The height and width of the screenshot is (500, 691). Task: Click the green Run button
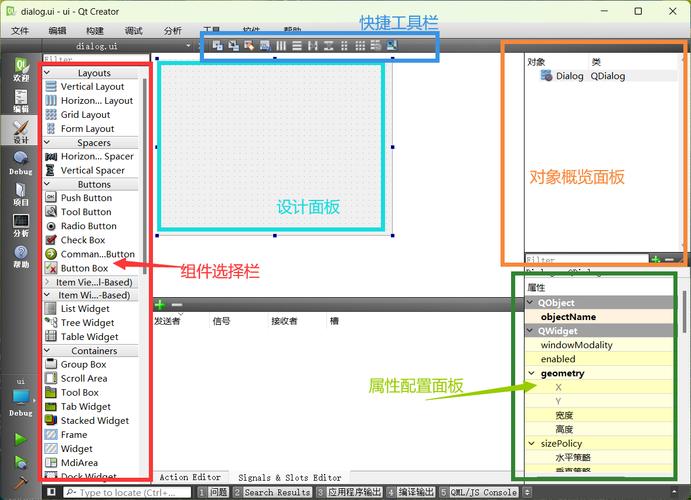tap(20, 439)
